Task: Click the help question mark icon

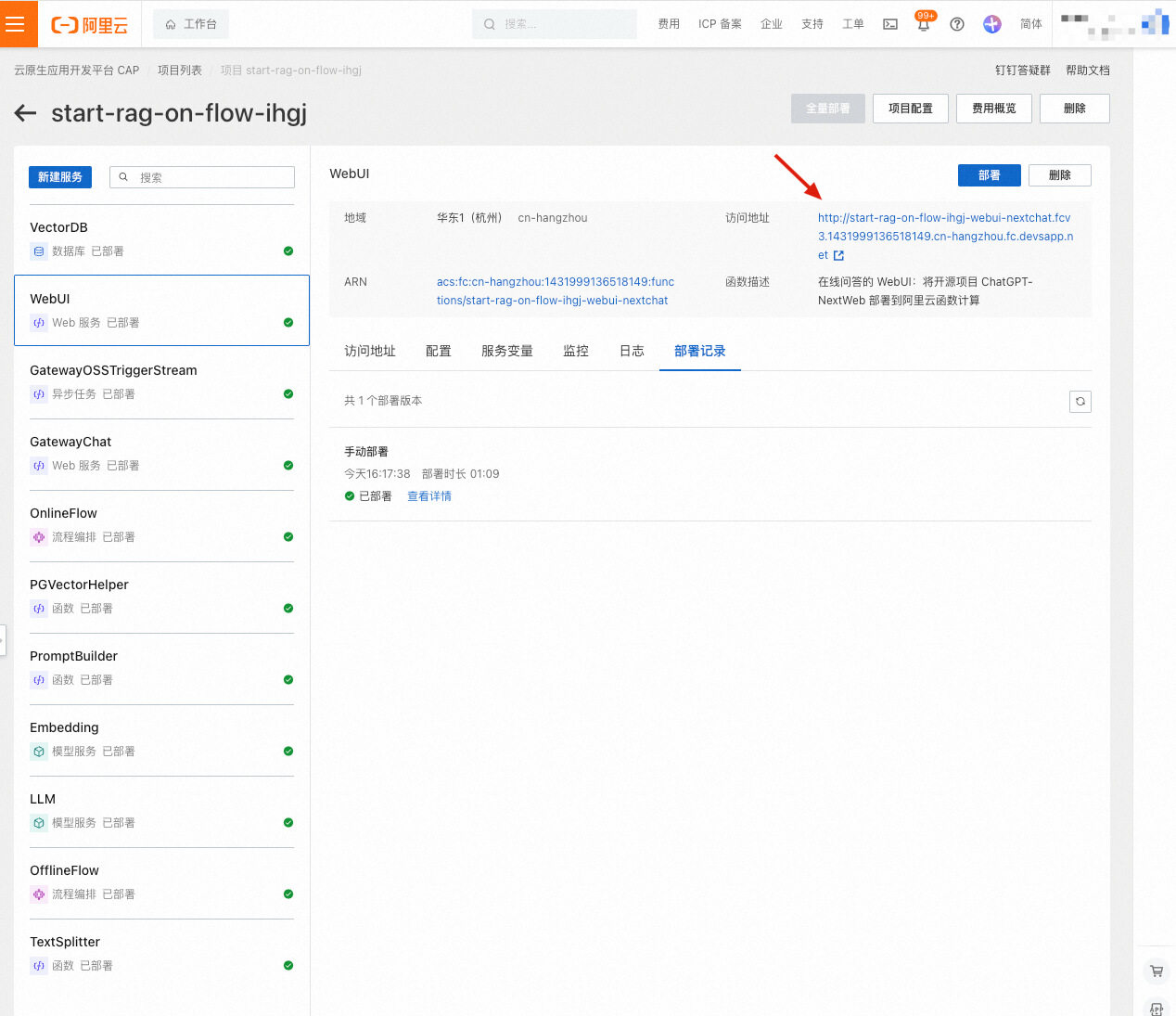Action: [x=957, y=24]
